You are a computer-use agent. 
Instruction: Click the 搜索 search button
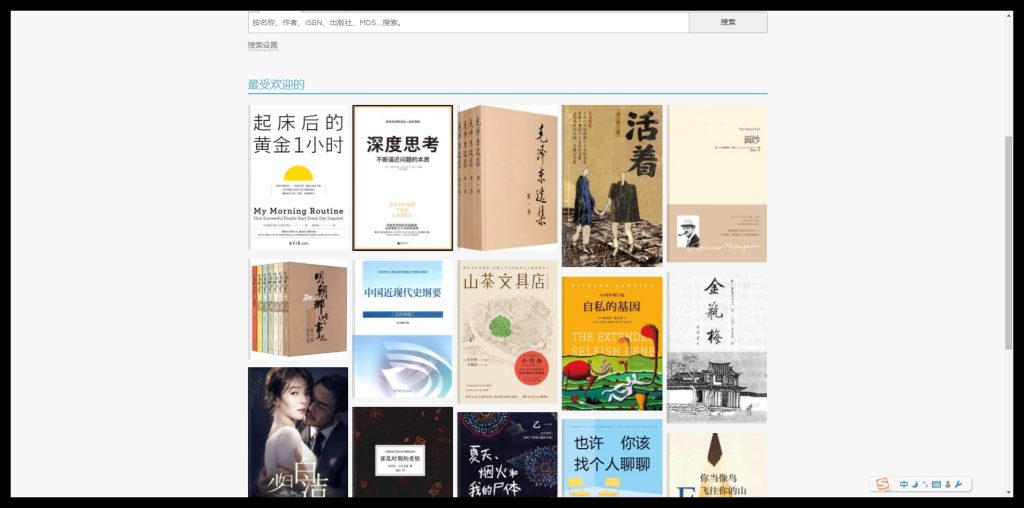pyautogui.click(x=728, y=22)
